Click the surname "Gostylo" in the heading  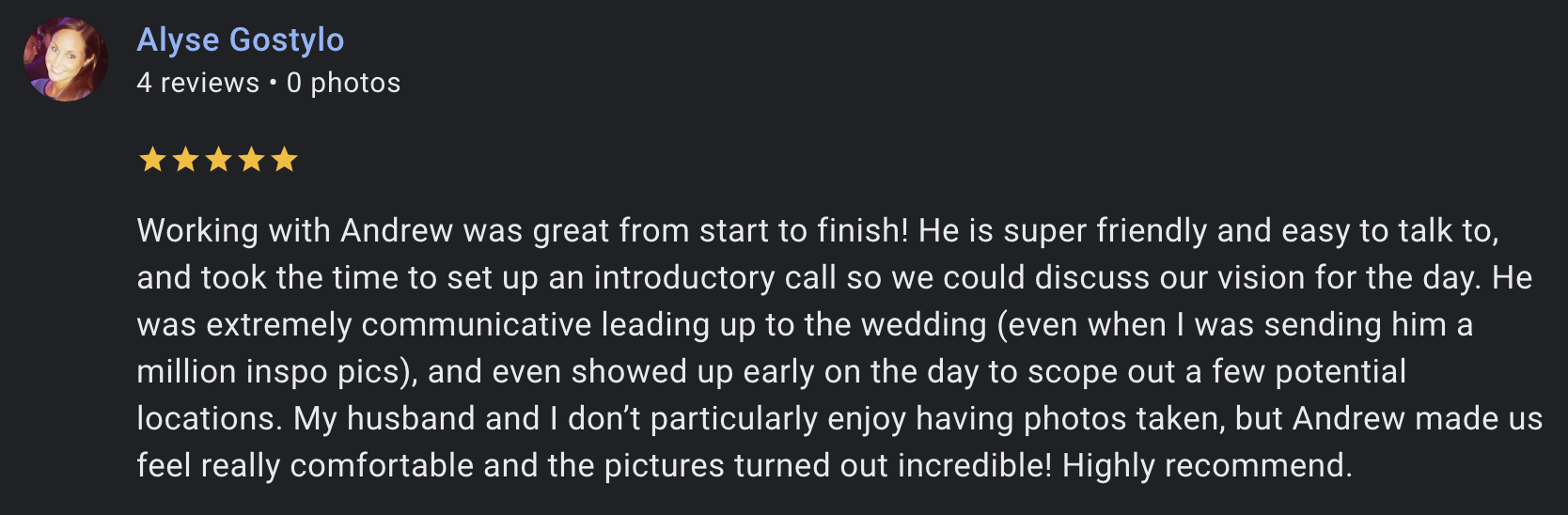coord(287,39)
